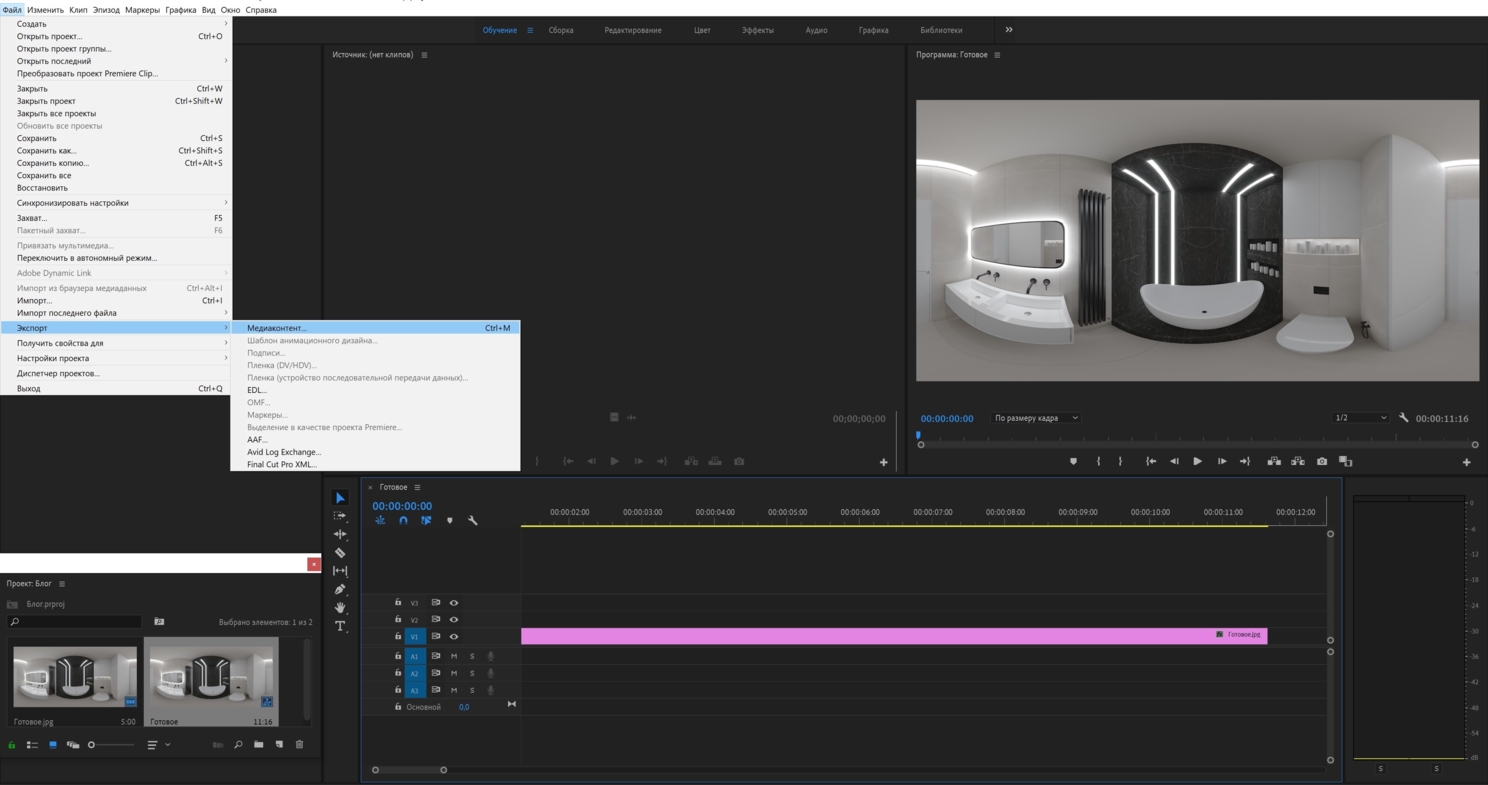
Task: Open Program panel menu
Action: pyautogui.click(x=997, y=55)
